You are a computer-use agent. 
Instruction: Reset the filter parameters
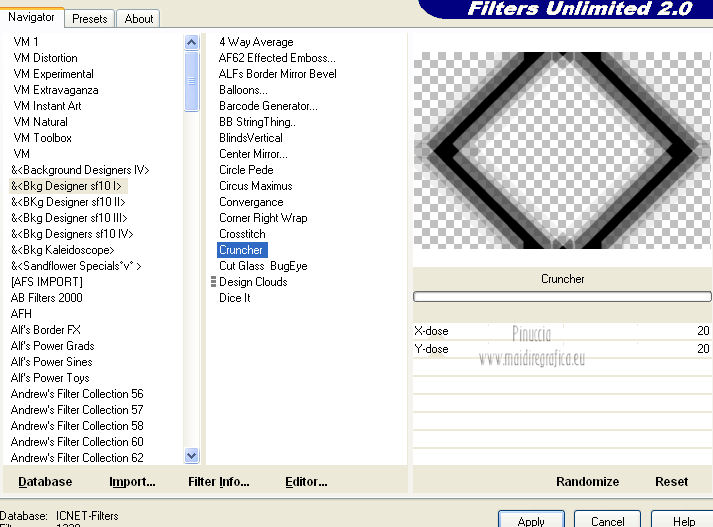point(671,482)
